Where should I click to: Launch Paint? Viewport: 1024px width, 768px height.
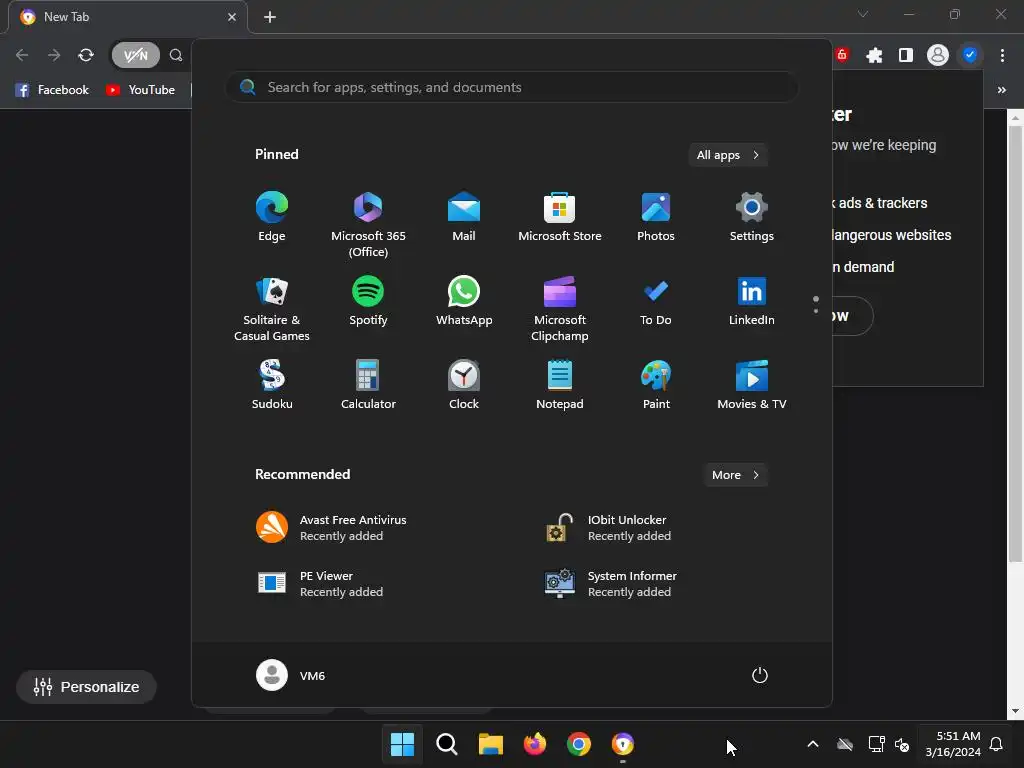pos(656,385)
